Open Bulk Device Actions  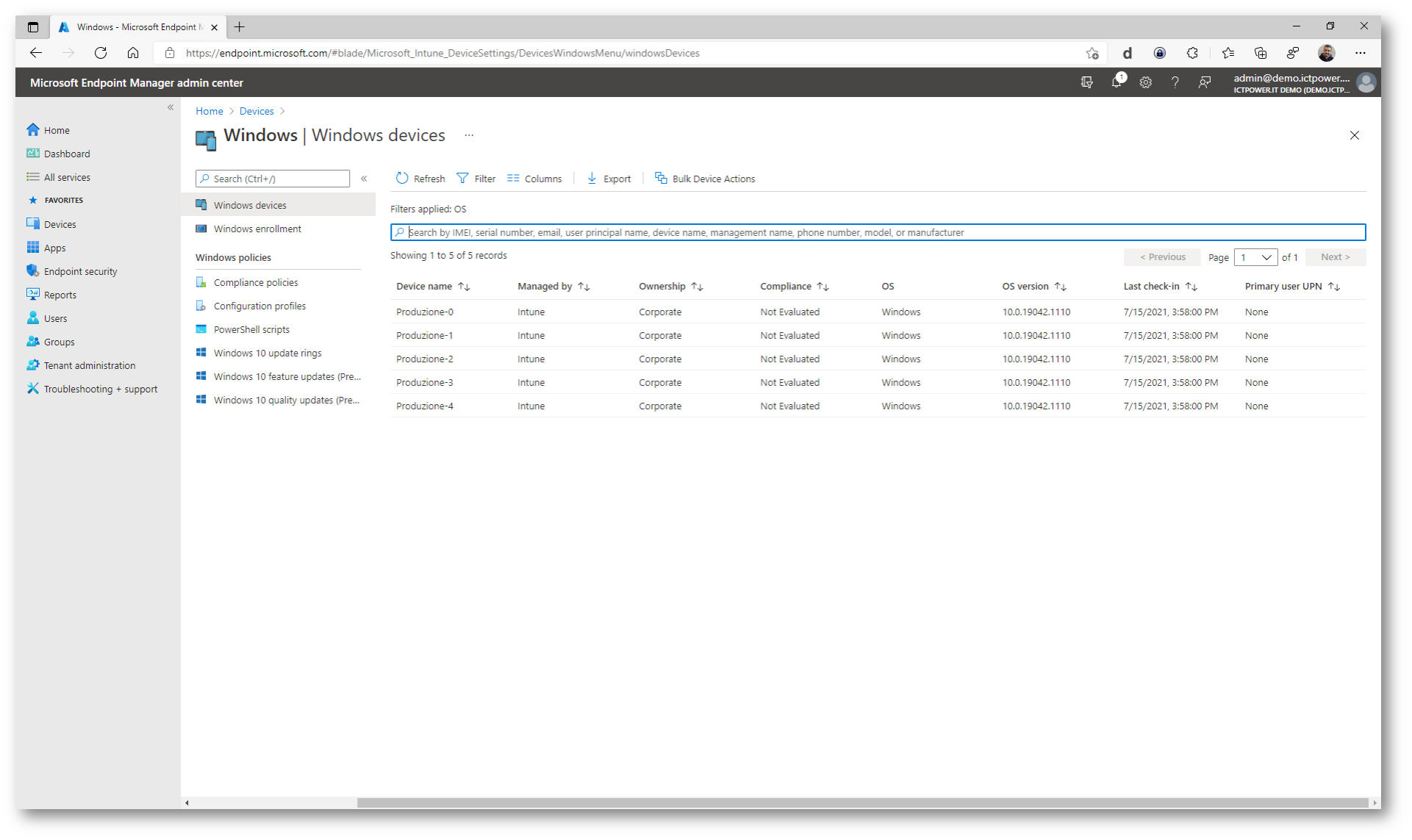[x=705, y=179]
